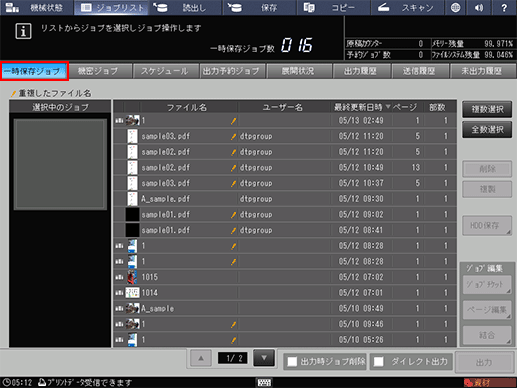Select job 1 dated 05/10 05:26
Image resolution: width=517 pixels, height=388 pixels.
[x=285, y=340]
